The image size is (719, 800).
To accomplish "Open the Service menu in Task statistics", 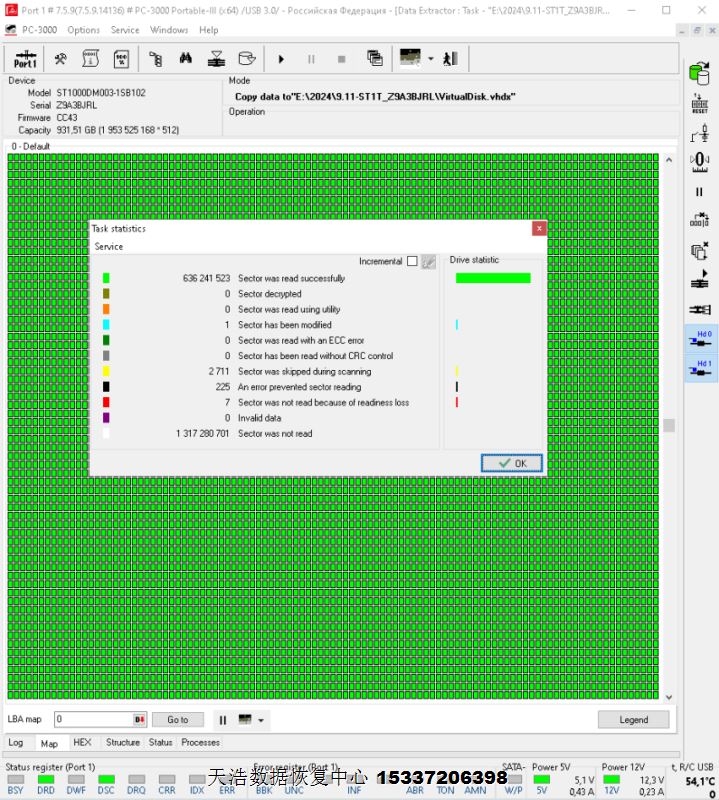I will tap(109, 246).
